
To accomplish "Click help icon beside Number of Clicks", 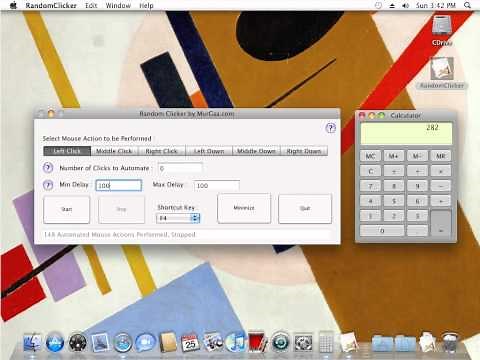I will [x=48, y=167].
